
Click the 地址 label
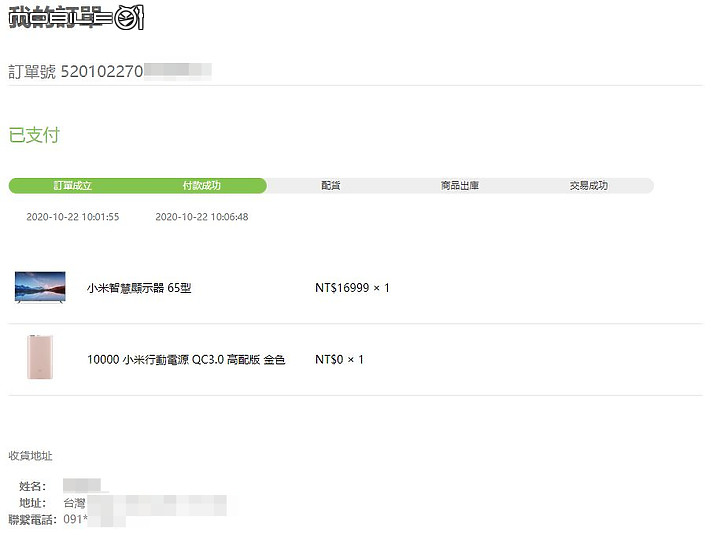pos(32,503)
